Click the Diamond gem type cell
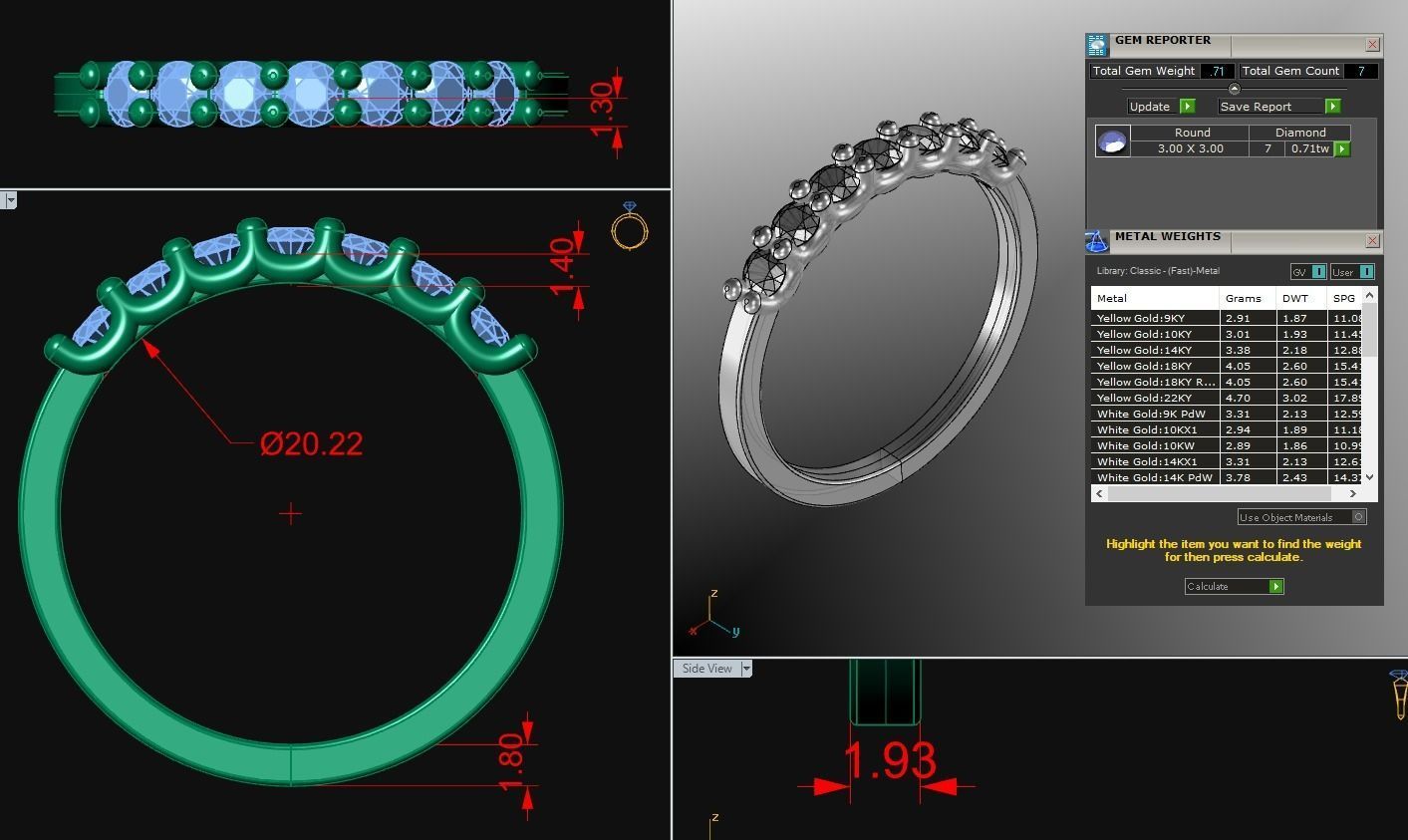 coord(1301,133)
